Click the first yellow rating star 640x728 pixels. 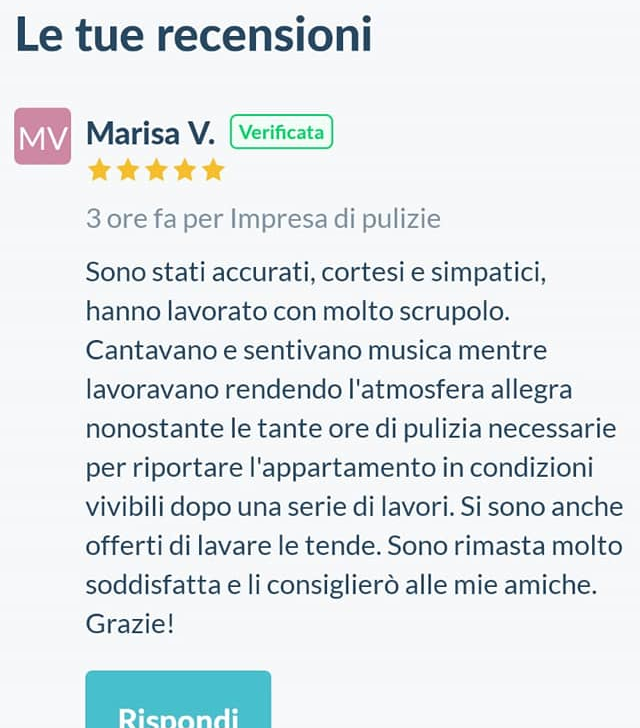click(99, 170)
